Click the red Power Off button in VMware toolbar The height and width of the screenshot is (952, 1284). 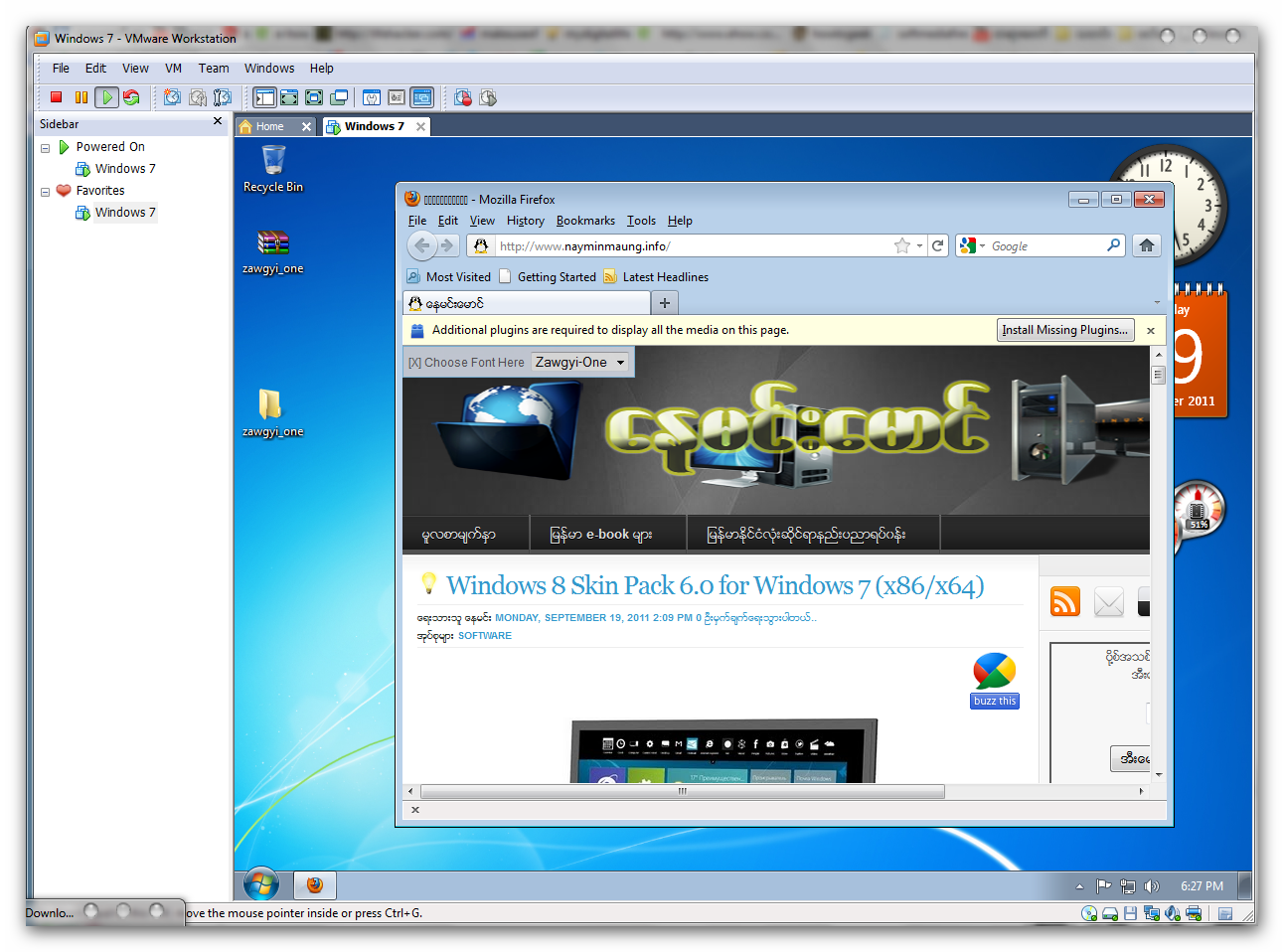point(56,97)
